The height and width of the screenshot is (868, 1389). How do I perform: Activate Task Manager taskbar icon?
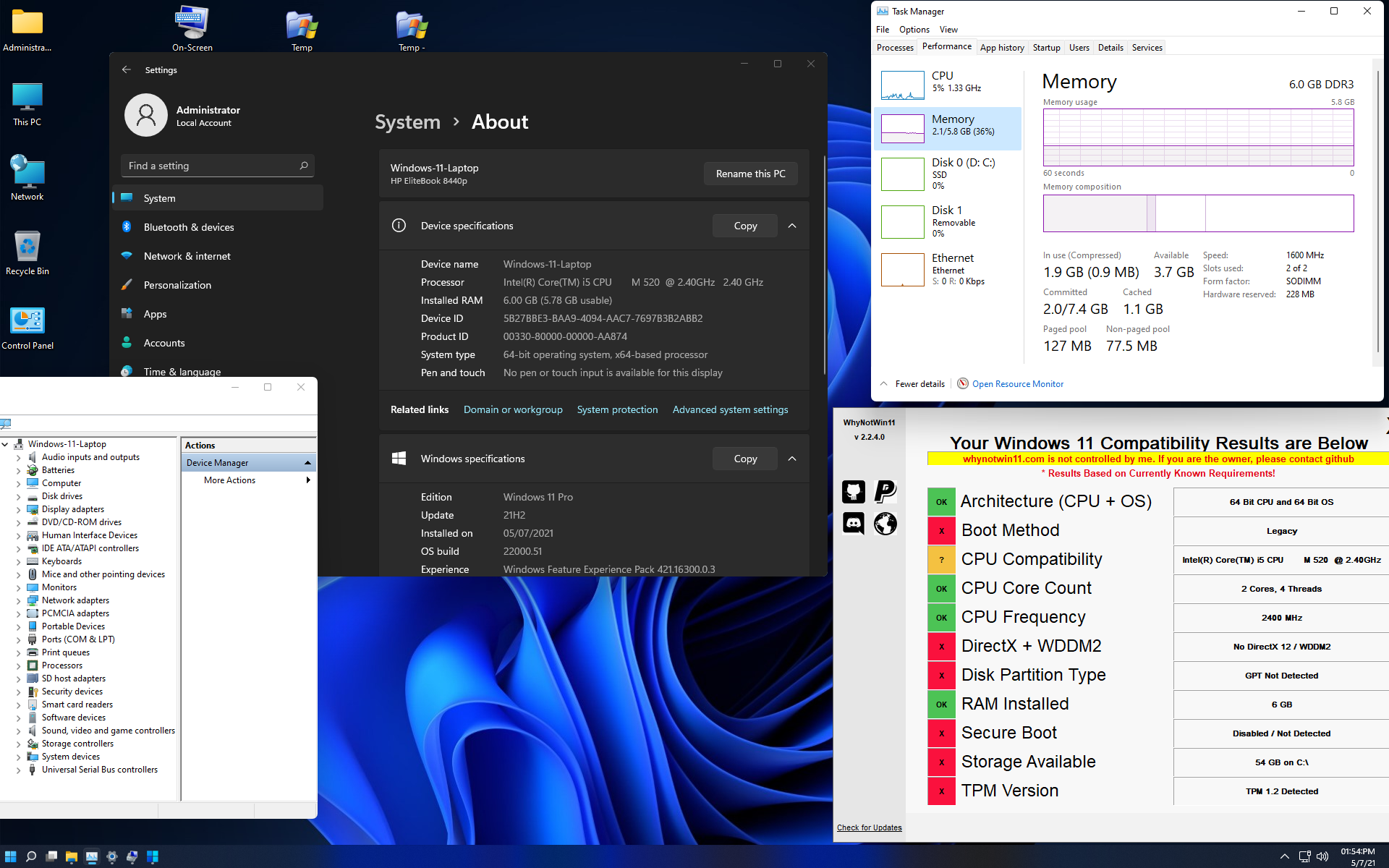(92, 856)
